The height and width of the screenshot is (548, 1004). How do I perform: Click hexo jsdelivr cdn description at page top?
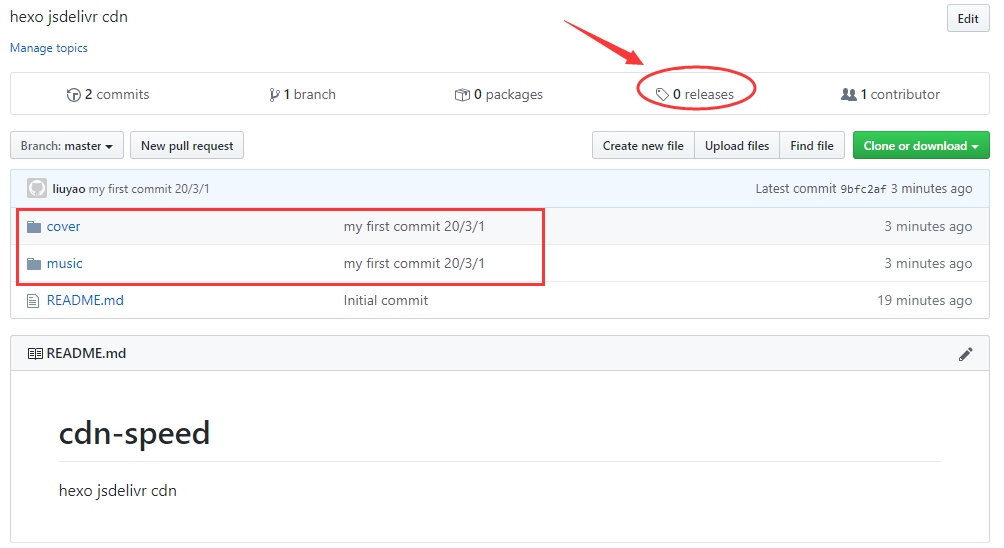coord(69,17)
